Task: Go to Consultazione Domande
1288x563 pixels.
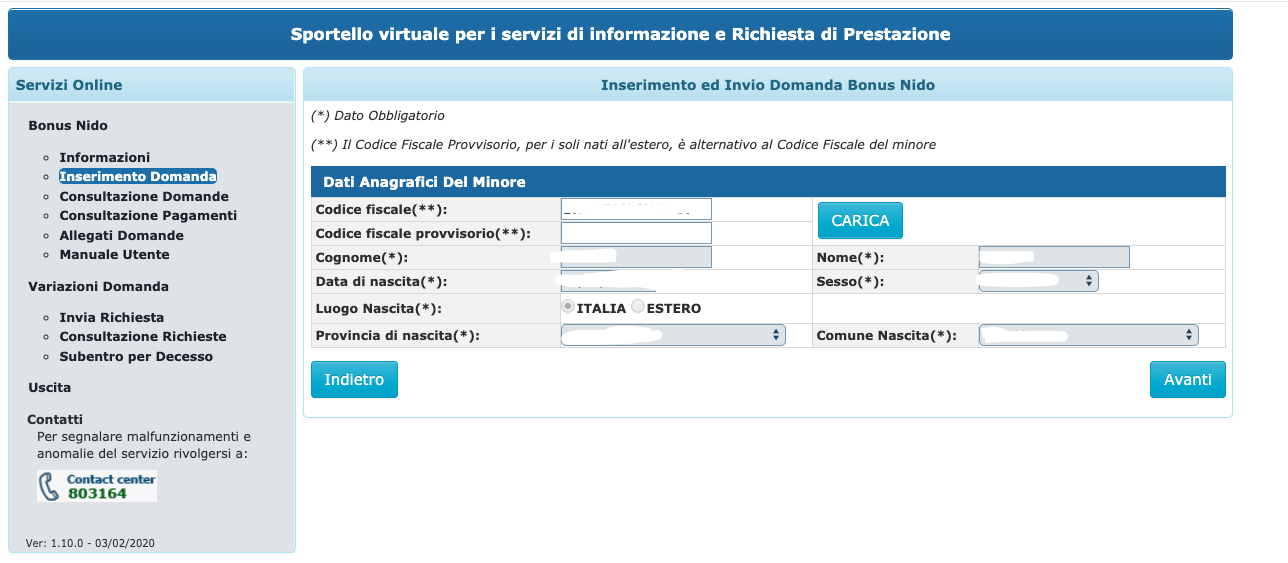Action: coord(144,196)
